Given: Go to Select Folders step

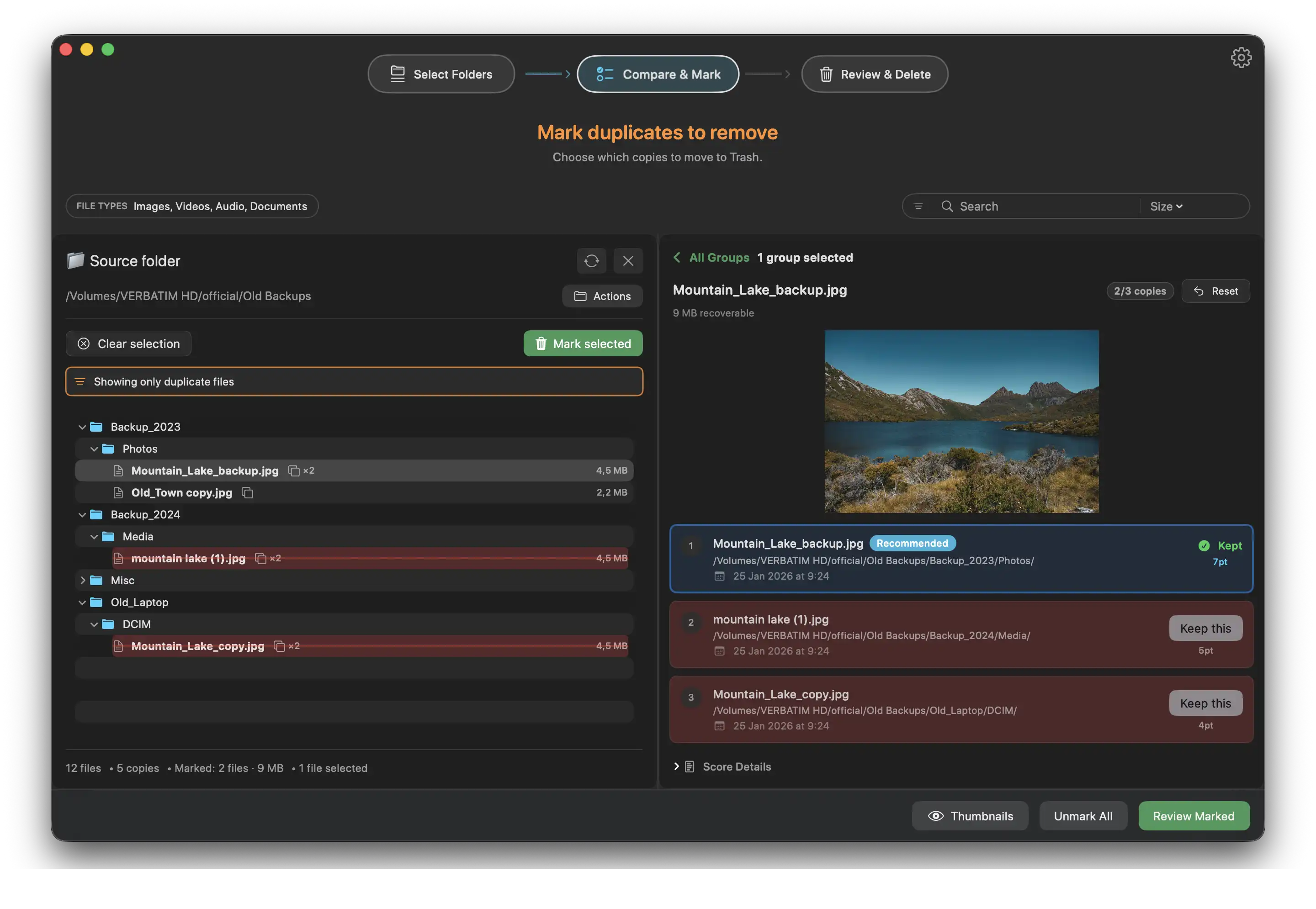Looking at the screenshot, I should click(x=441, y=74).
